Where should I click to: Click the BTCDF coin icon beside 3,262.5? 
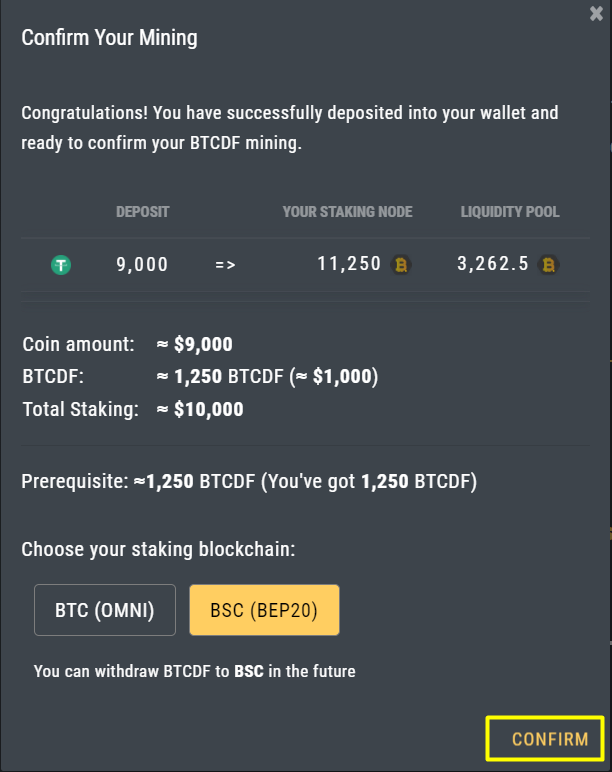pos(548,265)
